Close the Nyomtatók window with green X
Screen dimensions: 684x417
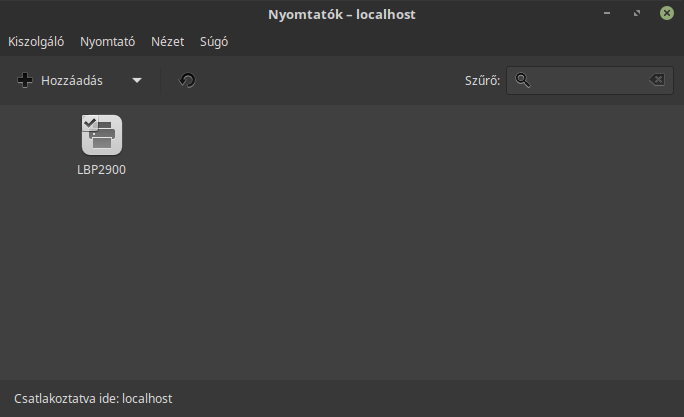[x=667, y=13]
